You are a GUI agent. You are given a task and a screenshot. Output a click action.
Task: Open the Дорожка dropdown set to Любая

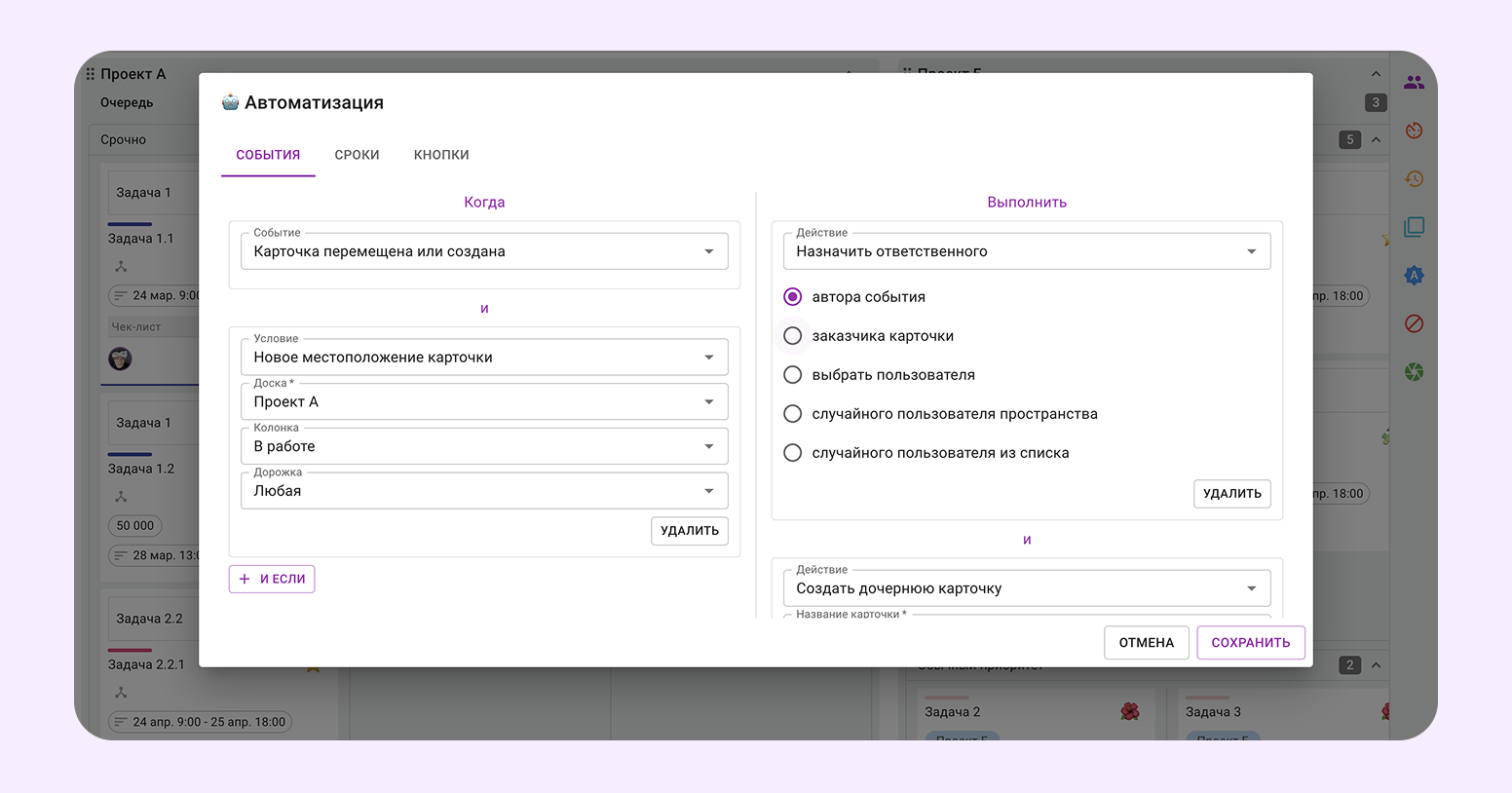tap(483, 491)
